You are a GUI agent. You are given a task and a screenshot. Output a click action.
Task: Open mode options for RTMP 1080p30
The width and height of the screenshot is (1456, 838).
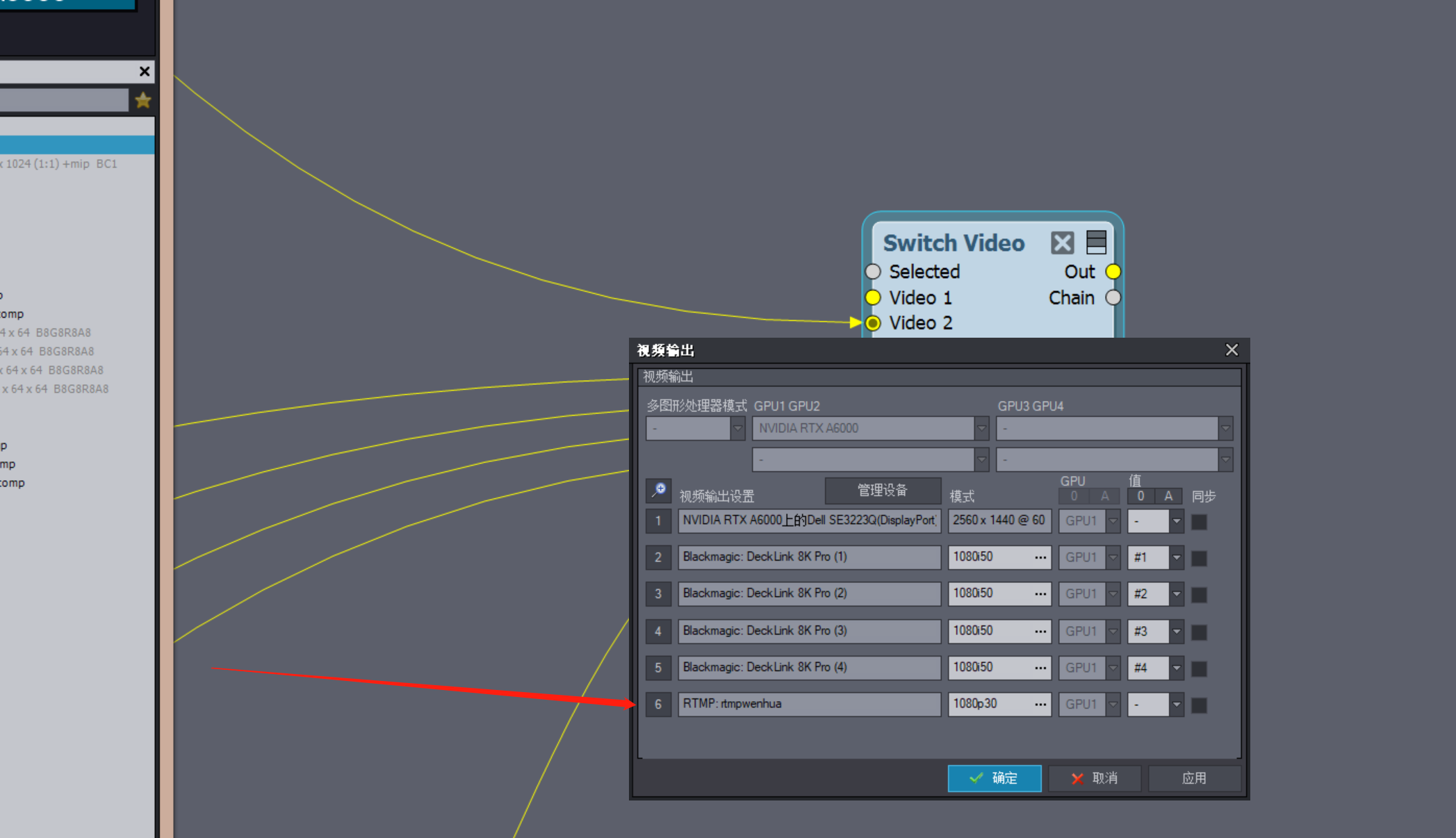click(1040, 705)
